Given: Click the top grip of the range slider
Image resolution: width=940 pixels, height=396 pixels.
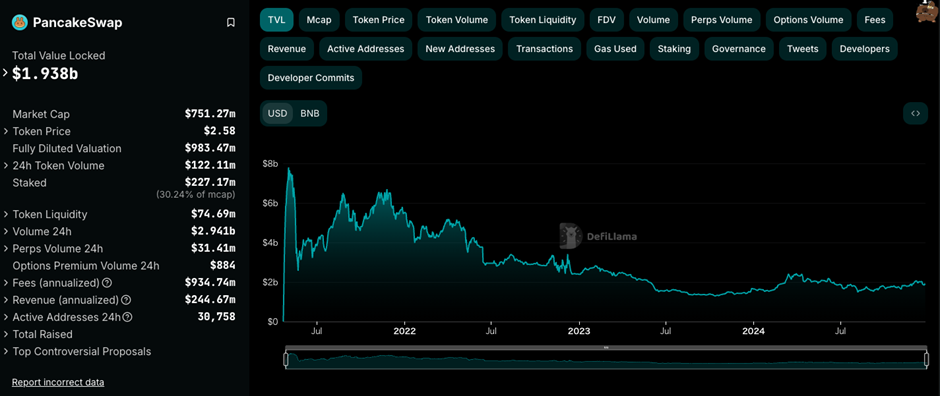Looking at the screenshot, I should [x=606, y=347].
